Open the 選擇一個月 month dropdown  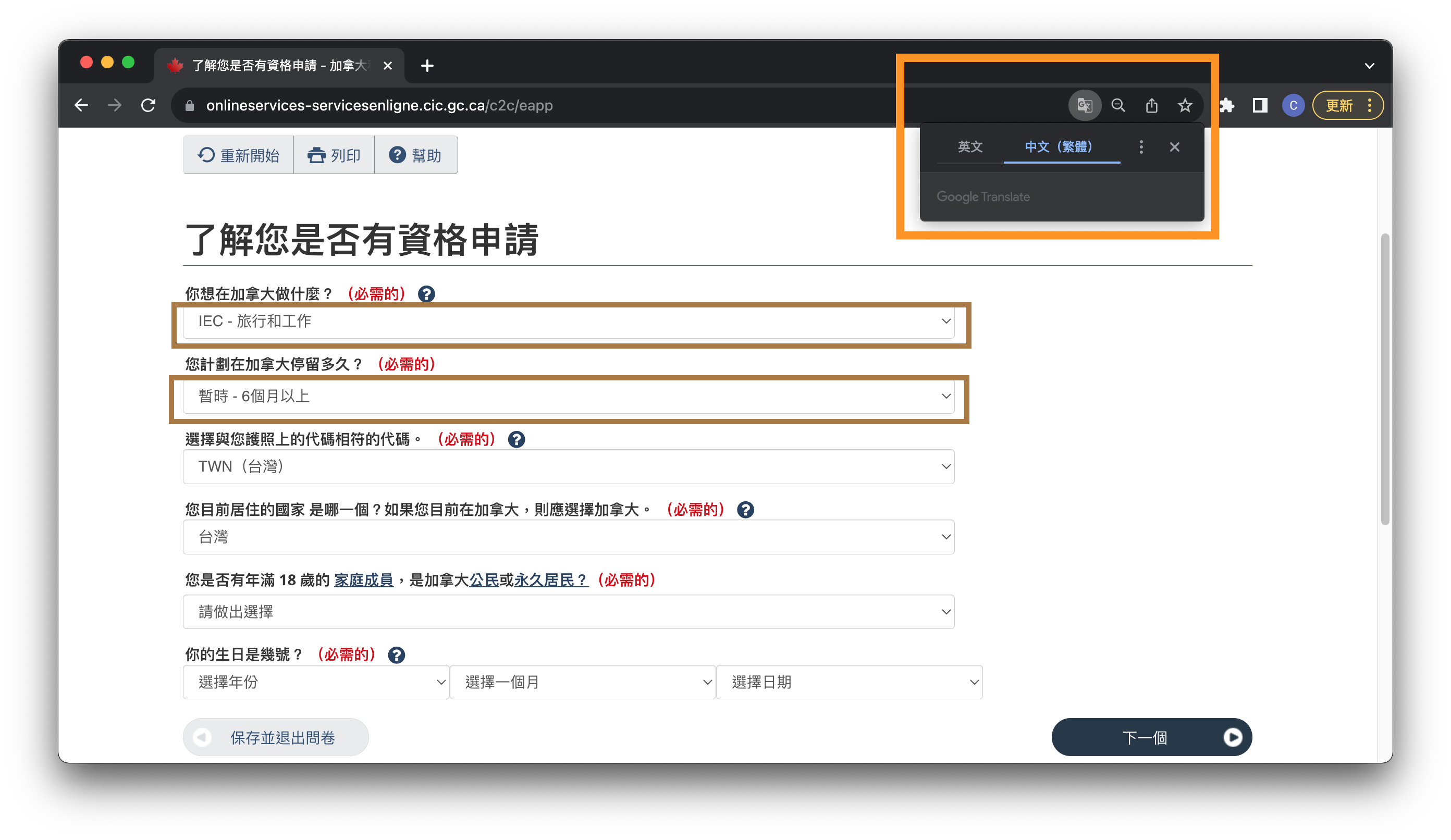(583, 682)
